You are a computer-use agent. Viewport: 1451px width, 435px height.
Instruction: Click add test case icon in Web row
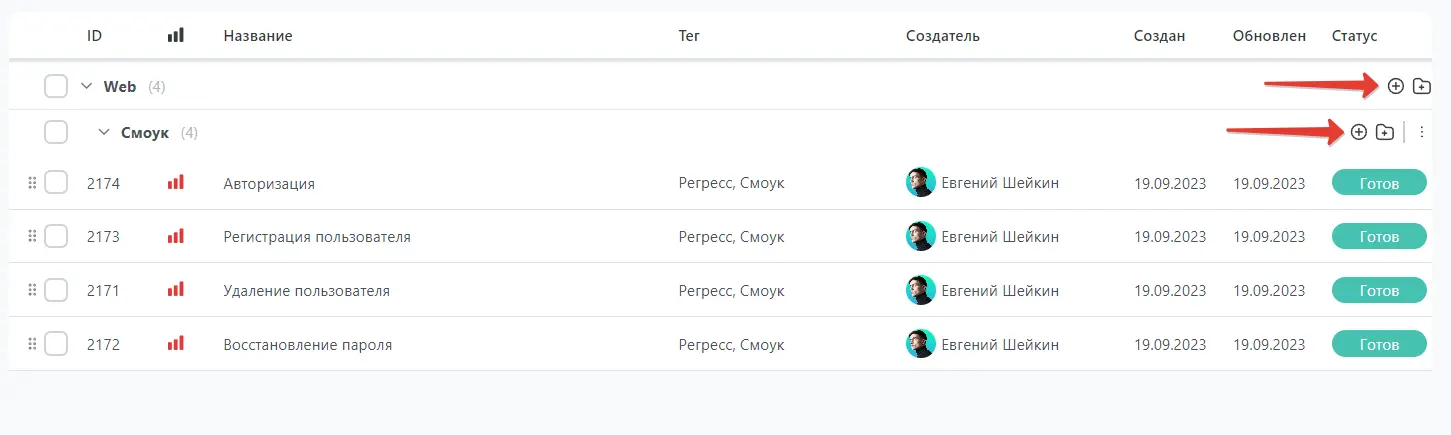(x=1395, y=87)
